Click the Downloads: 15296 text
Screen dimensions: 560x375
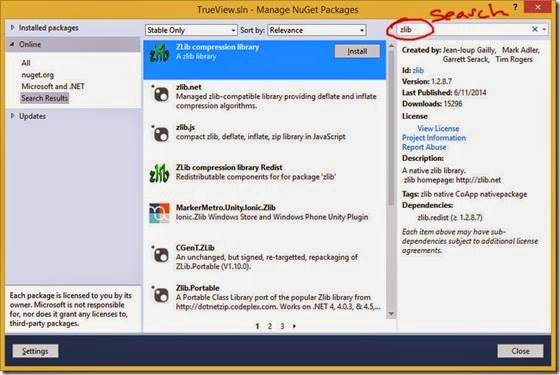432,104
